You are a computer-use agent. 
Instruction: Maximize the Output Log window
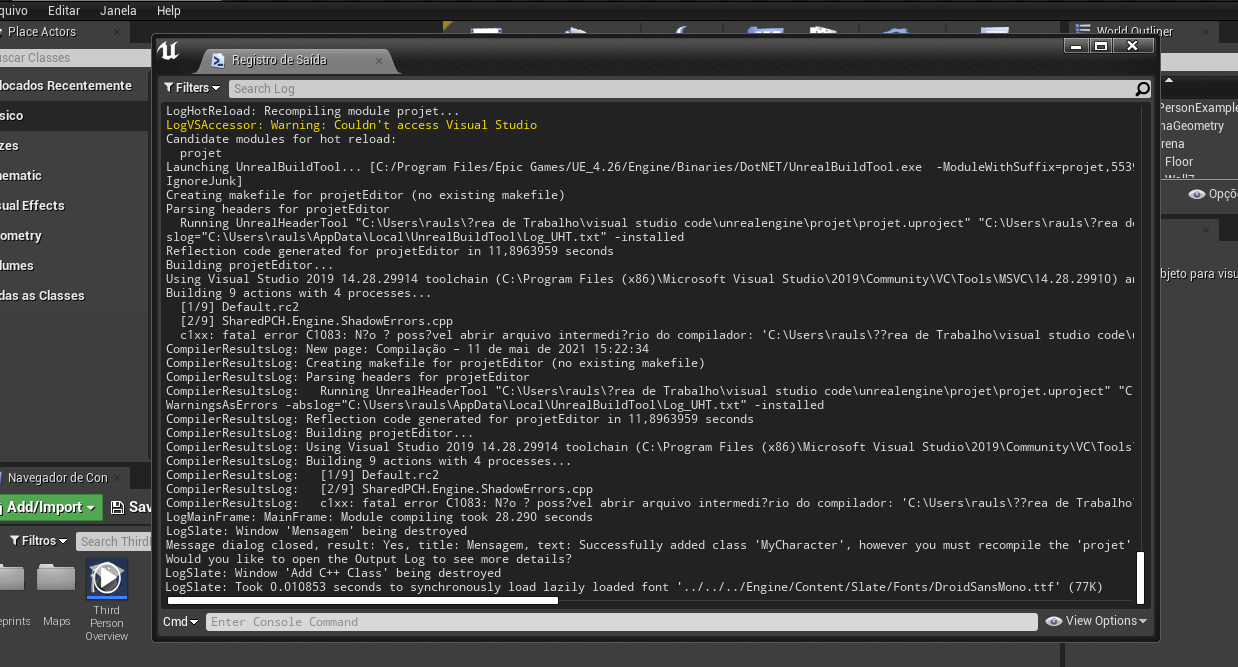[x=1100, y=46]
